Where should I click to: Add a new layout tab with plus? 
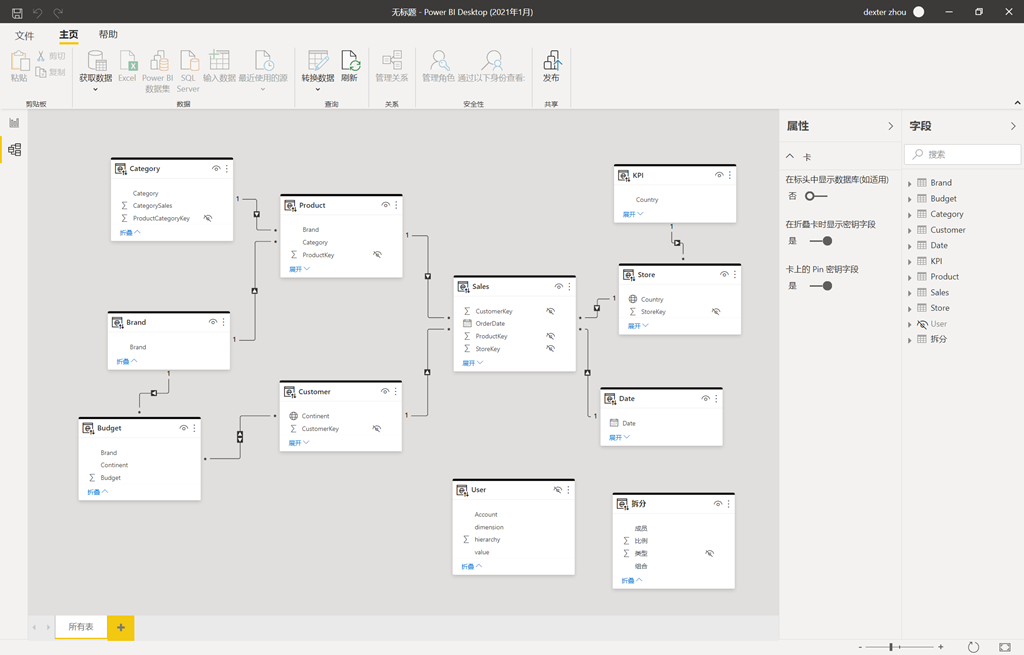121,628
